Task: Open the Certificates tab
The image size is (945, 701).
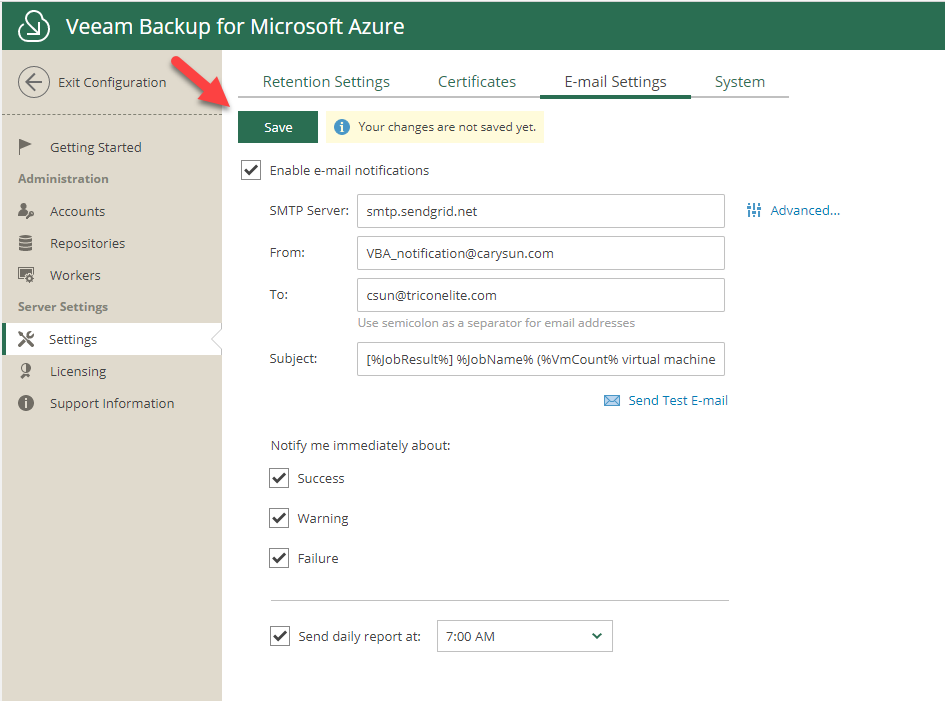Action: tap(477, 81)
